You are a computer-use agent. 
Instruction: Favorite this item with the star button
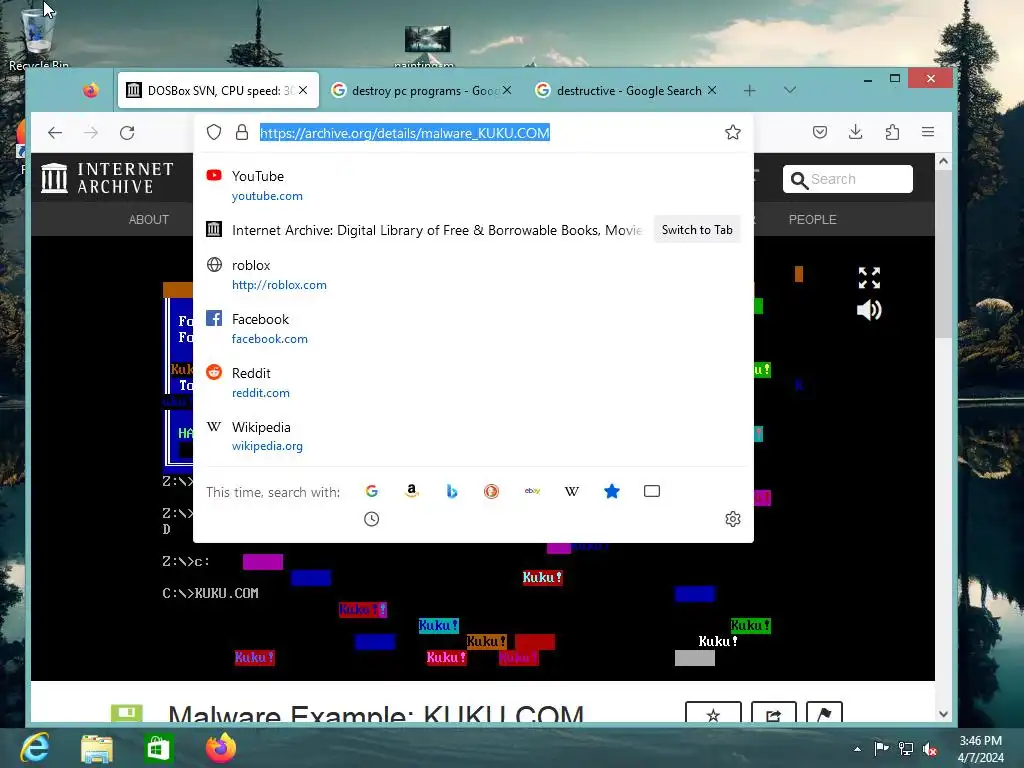(713, 713)
